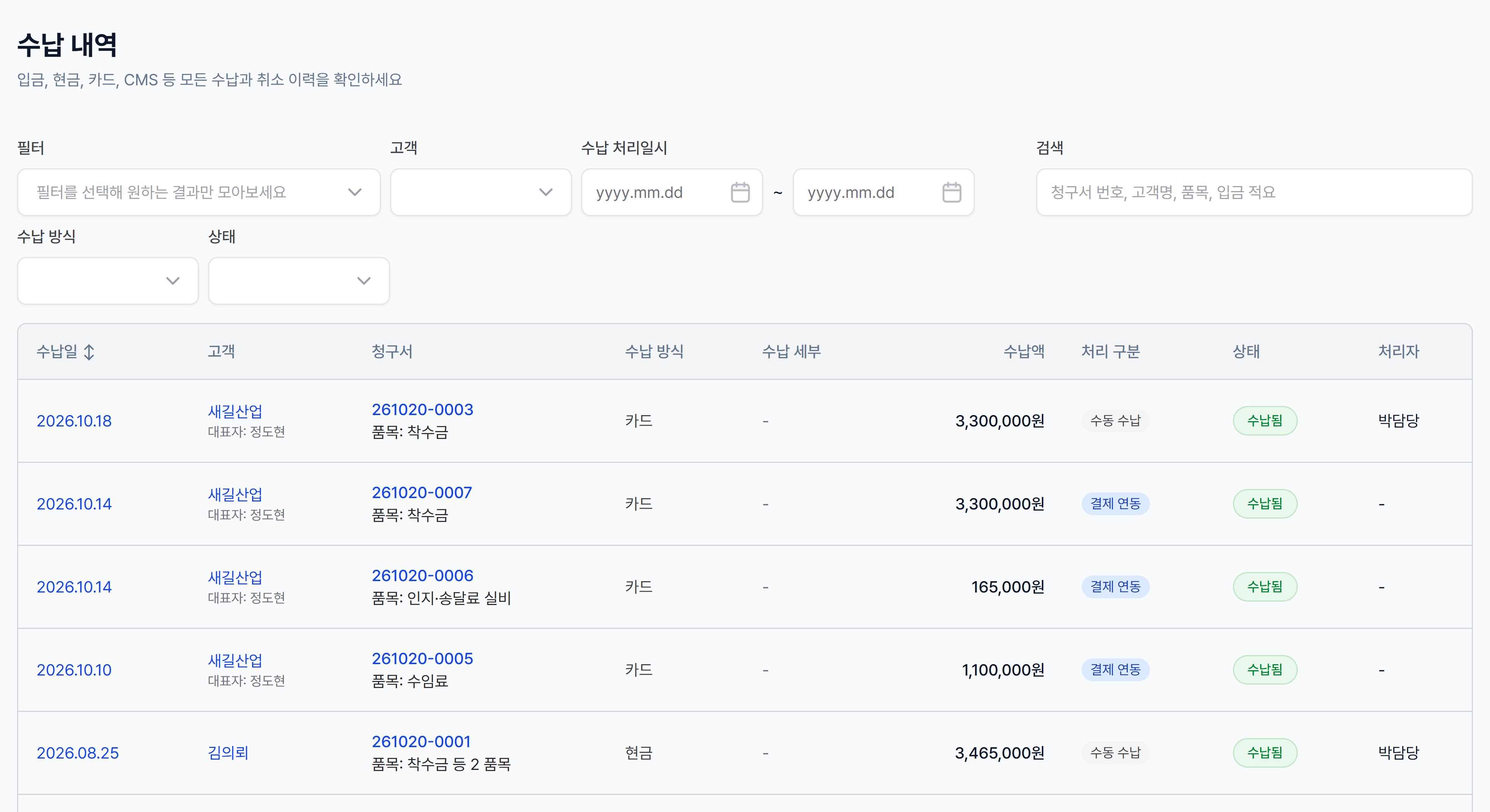The width and height of the screenshot is (1490, 812).
Task: Click the amount 165,000원
Action: click(1008, 587)
